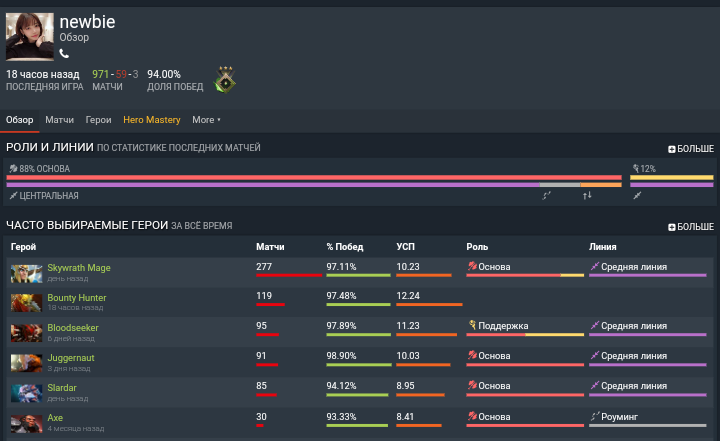Click the support role icon in Bloodseeker row
This screenshot has width=720, height=441.
(x=471, y=326)
